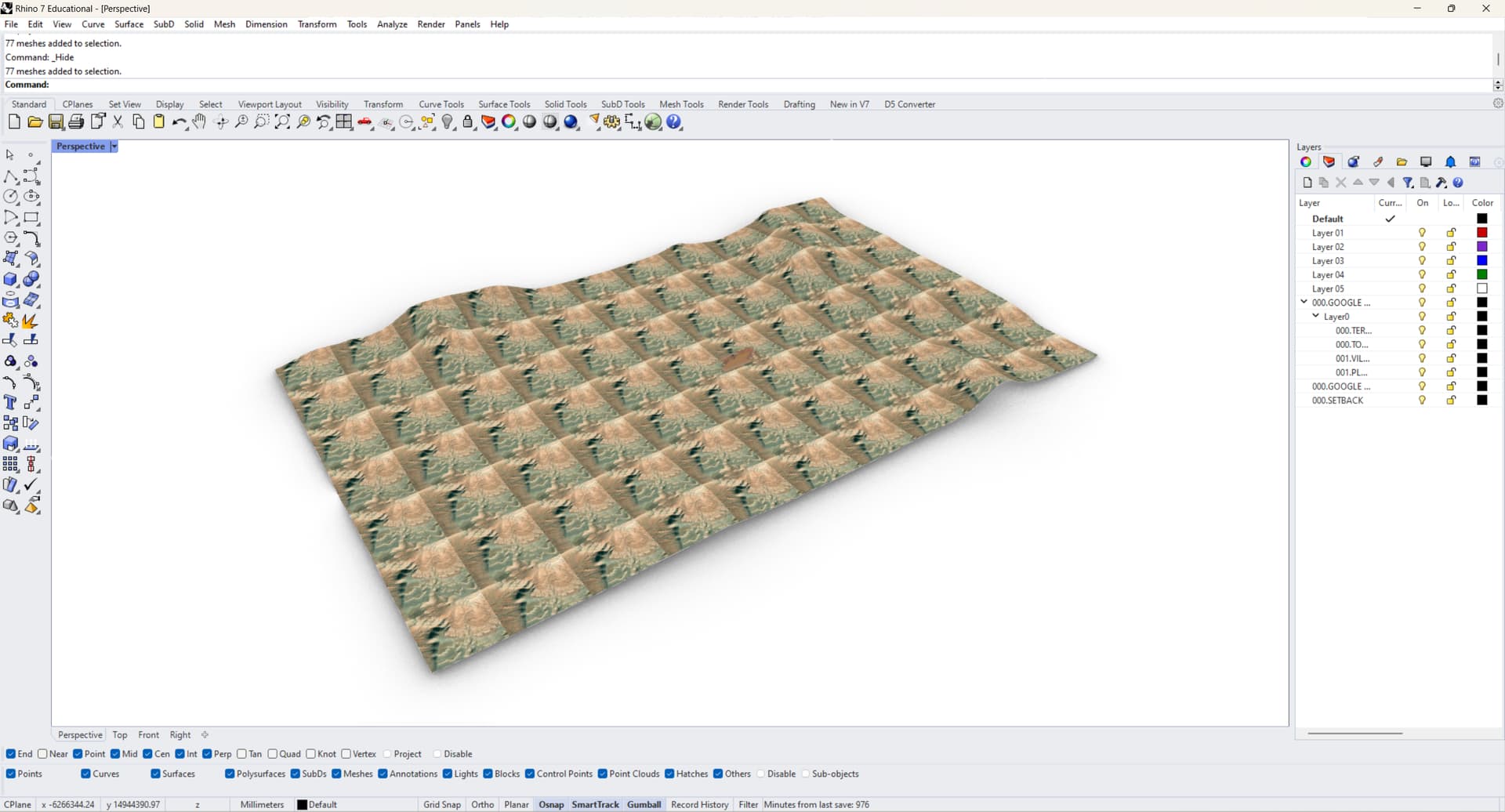This screenshot has height=812, width=1505.
Task: Click the Rectangular Array icon
Action: pos(11,464)
